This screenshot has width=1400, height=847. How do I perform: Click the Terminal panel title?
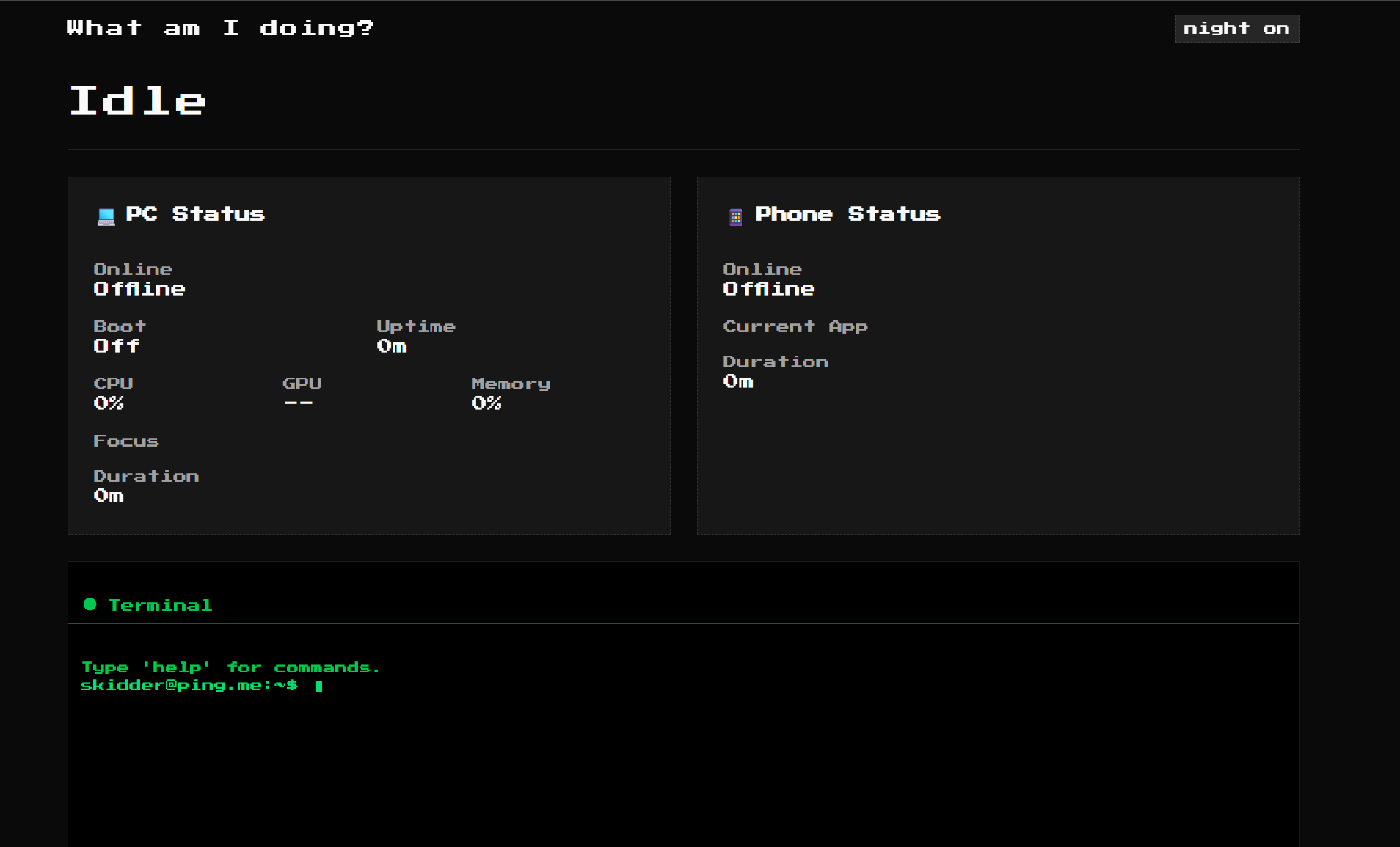(160, 605)
